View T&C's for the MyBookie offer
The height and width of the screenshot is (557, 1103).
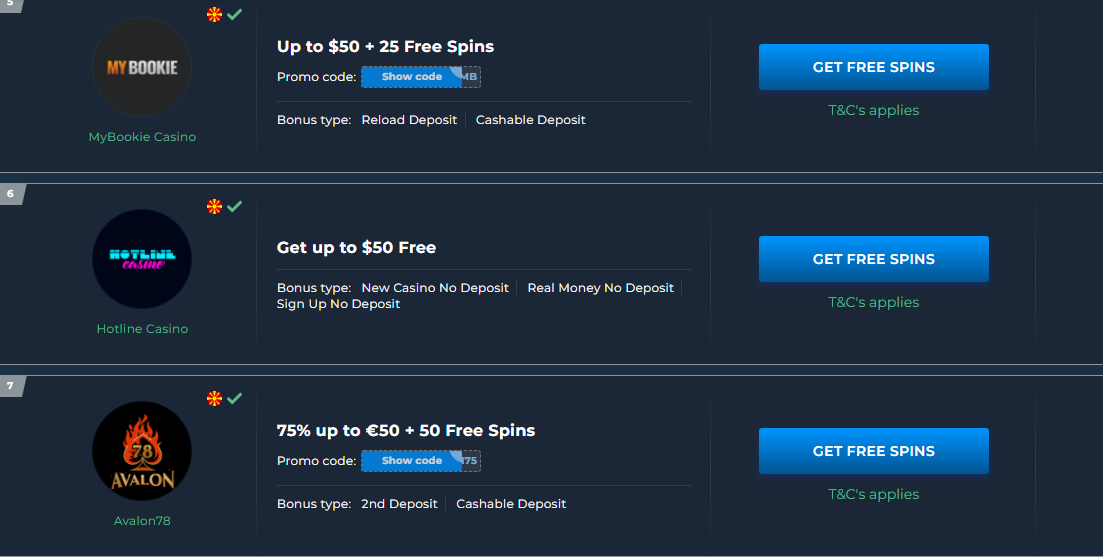pyautogui.click(x=873, y=110)
